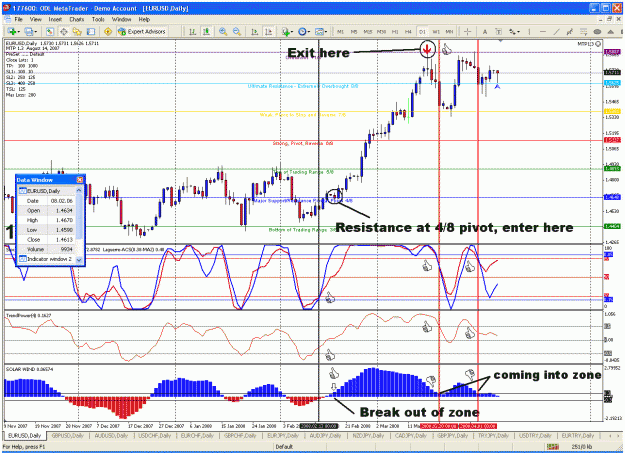Enable Auto Scroll chart icon
The width and height of the screenshot is (625, 453).
coord(254,32)
